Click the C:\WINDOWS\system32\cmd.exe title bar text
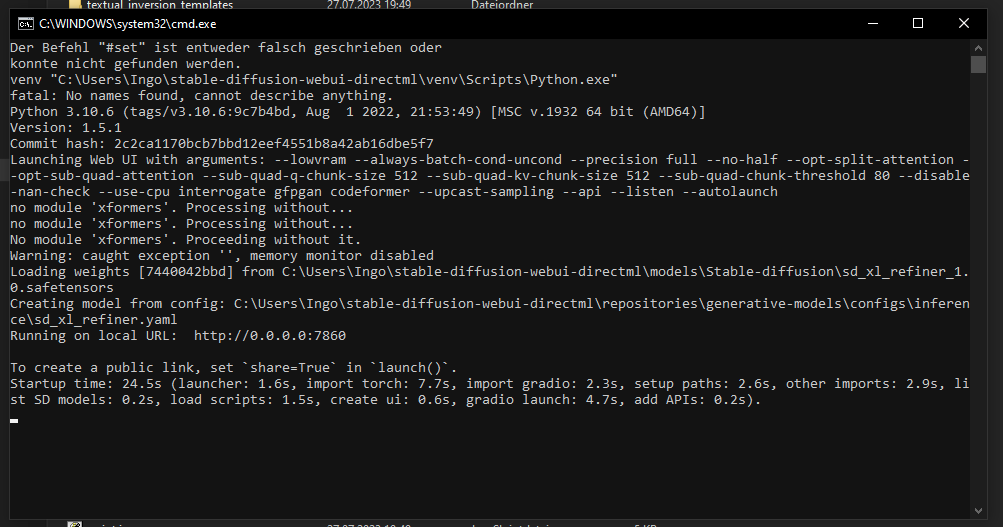 127,24
